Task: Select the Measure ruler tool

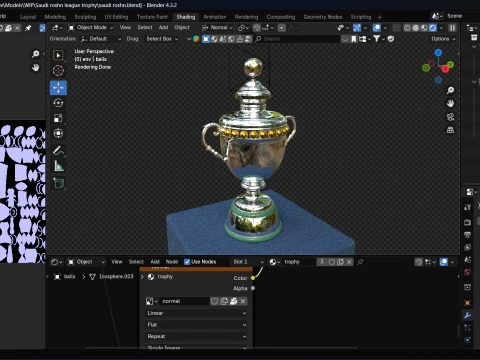Action: pyautogui.click(x=58, y=166)
